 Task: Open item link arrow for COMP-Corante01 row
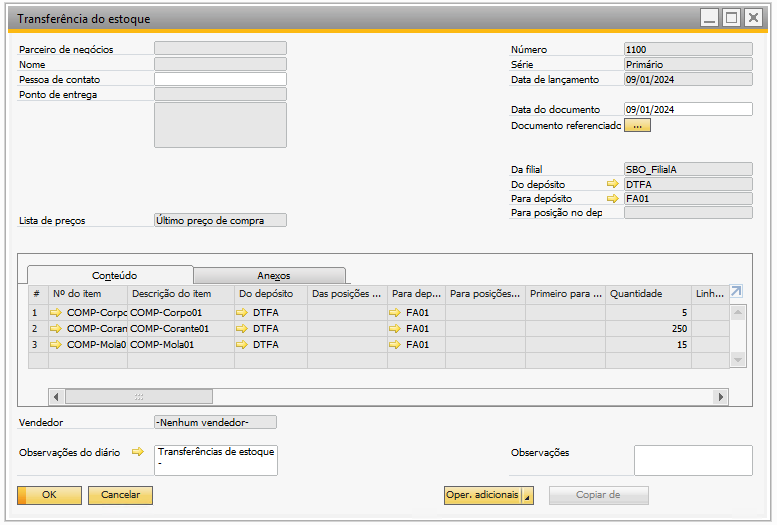56,329
